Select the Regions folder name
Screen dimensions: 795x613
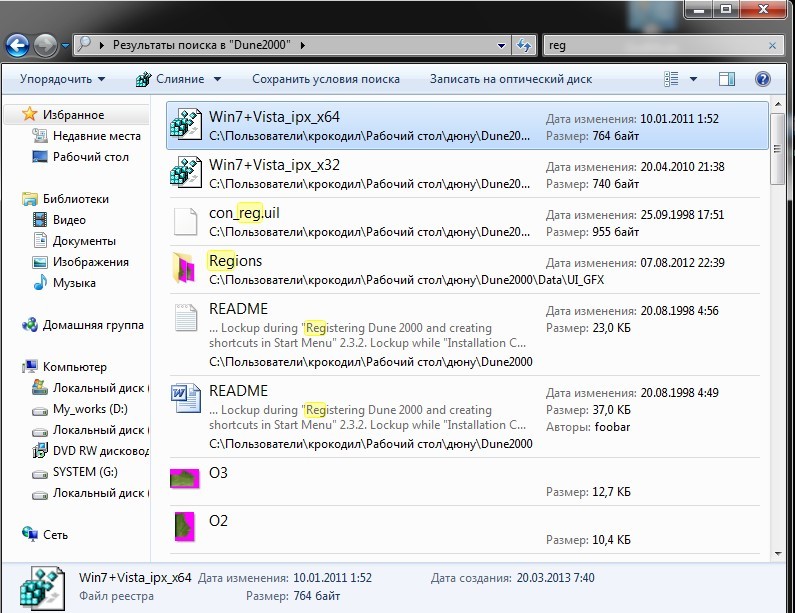pos(235,261)
